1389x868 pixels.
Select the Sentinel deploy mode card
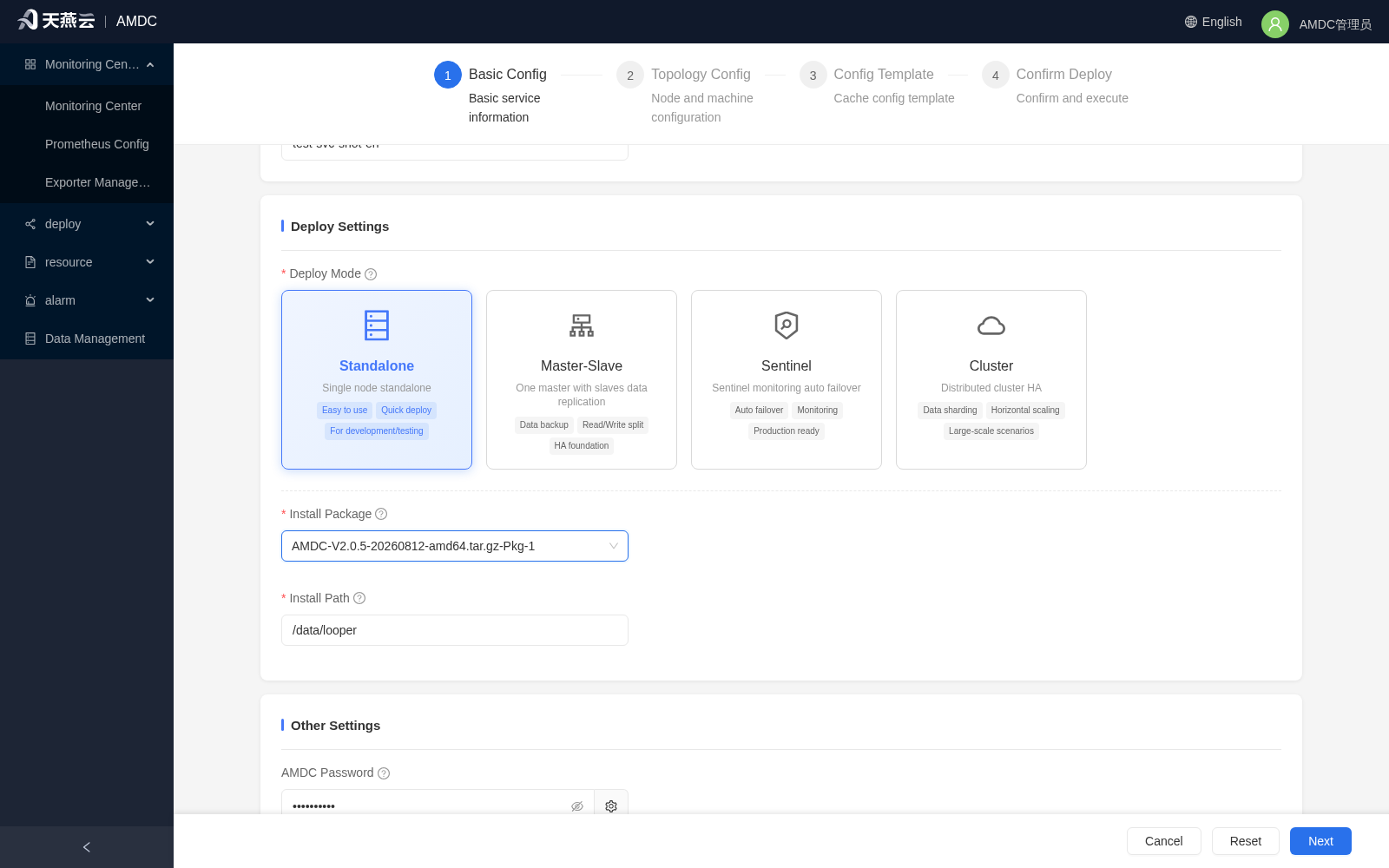coord(787,379)
